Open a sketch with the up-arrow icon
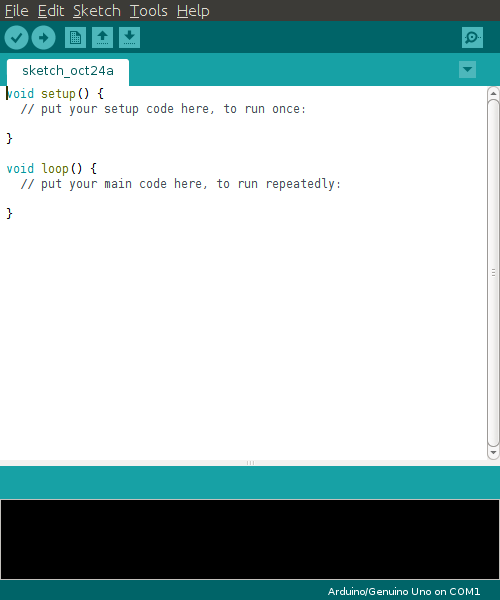The width and height of the screenshot is (500, 600). [102, 38]
